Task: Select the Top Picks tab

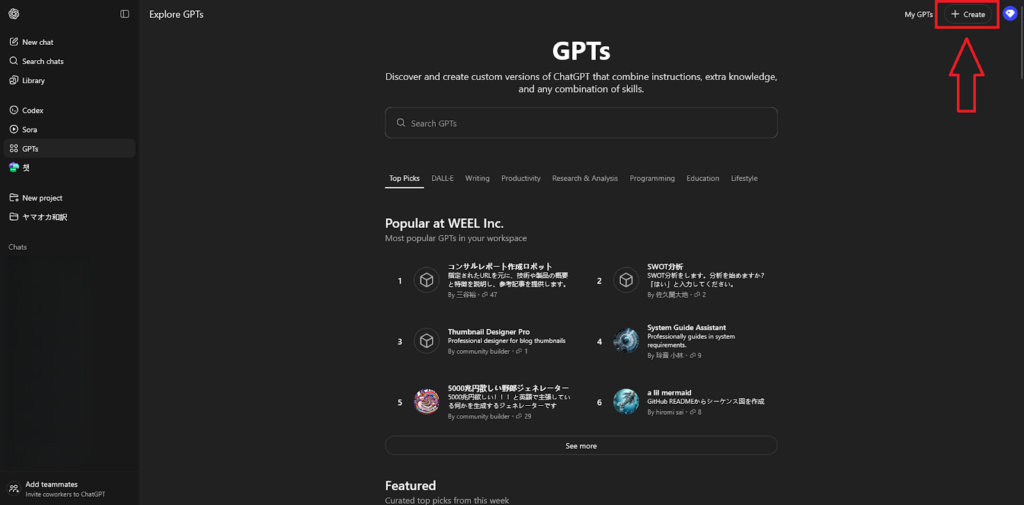Action: pyautogui.click(x=404, y=178)
